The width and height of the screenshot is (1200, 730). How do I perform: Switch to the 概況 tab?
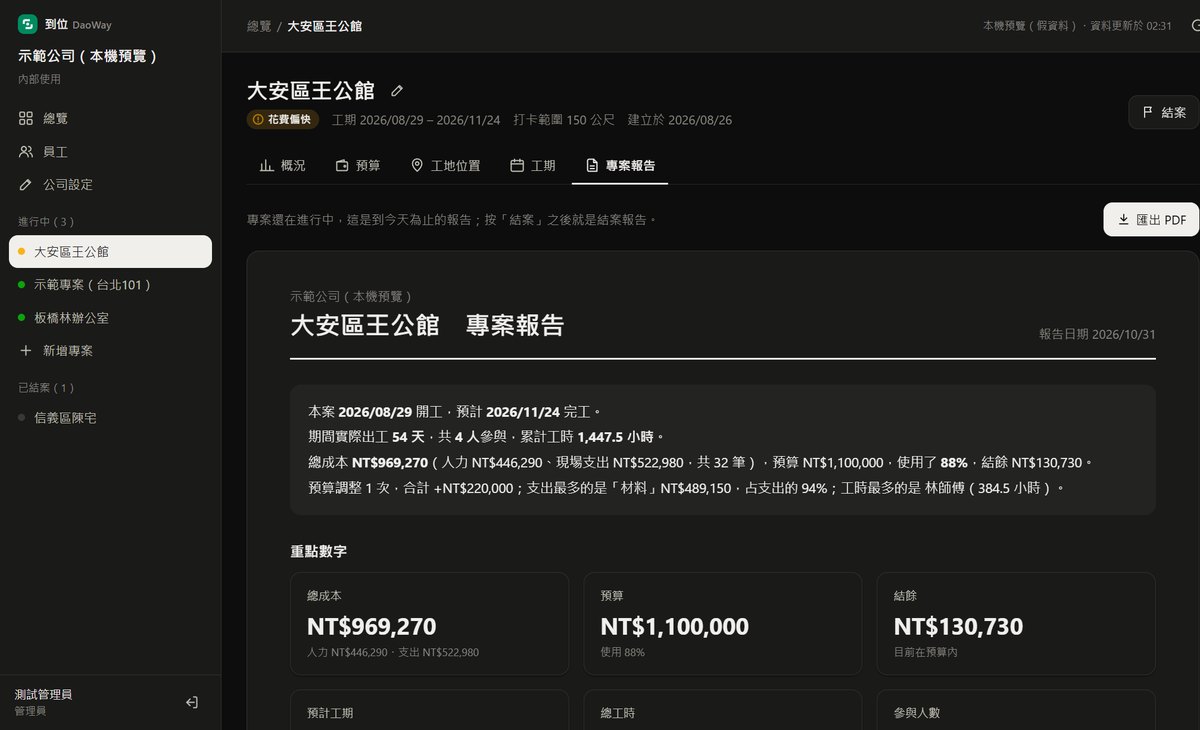click(x=282, y=165)
